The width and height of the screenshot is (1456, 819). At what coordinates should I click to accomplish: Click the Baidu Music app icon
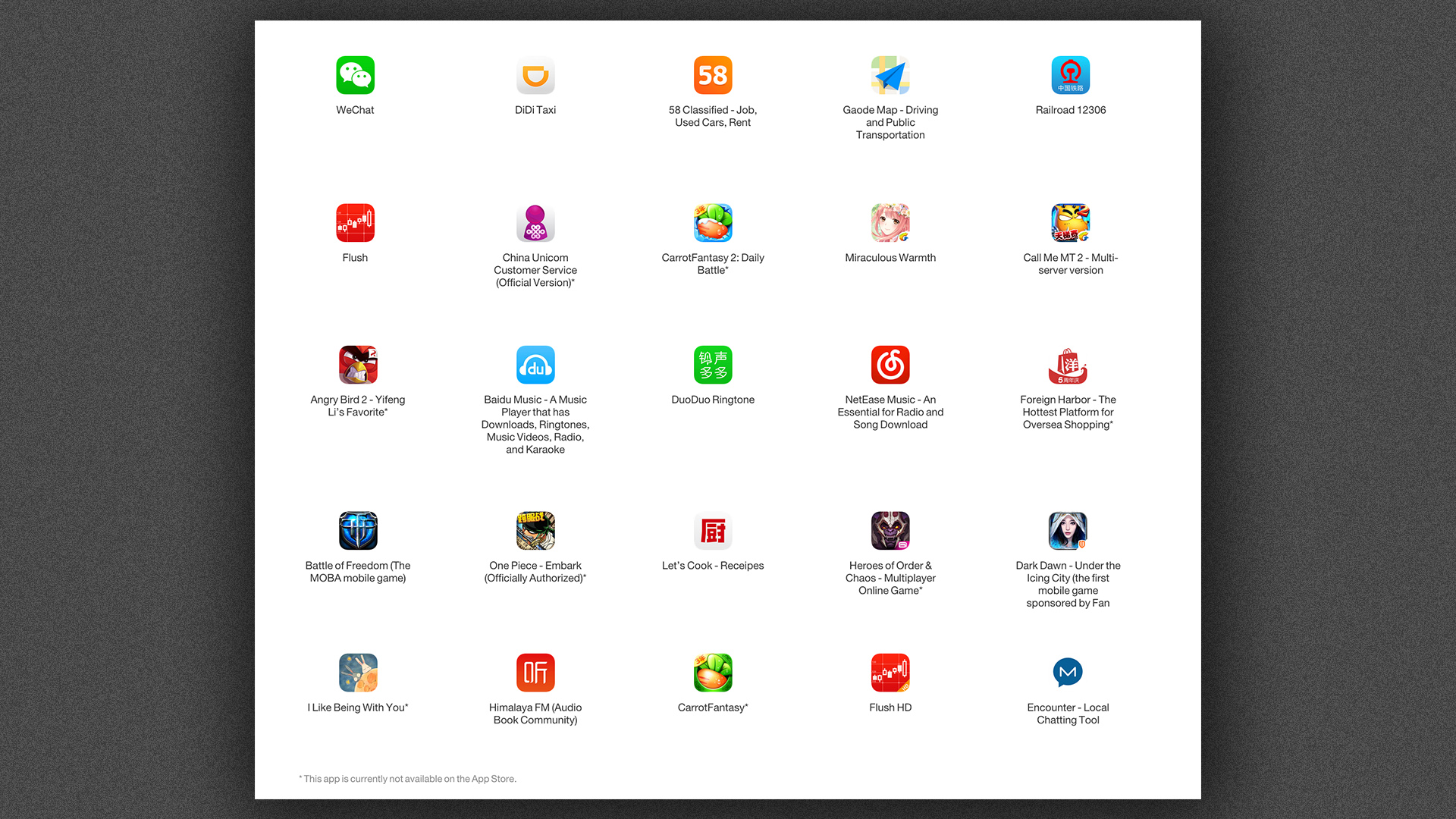pyautogui.click(x=535, y=365)
